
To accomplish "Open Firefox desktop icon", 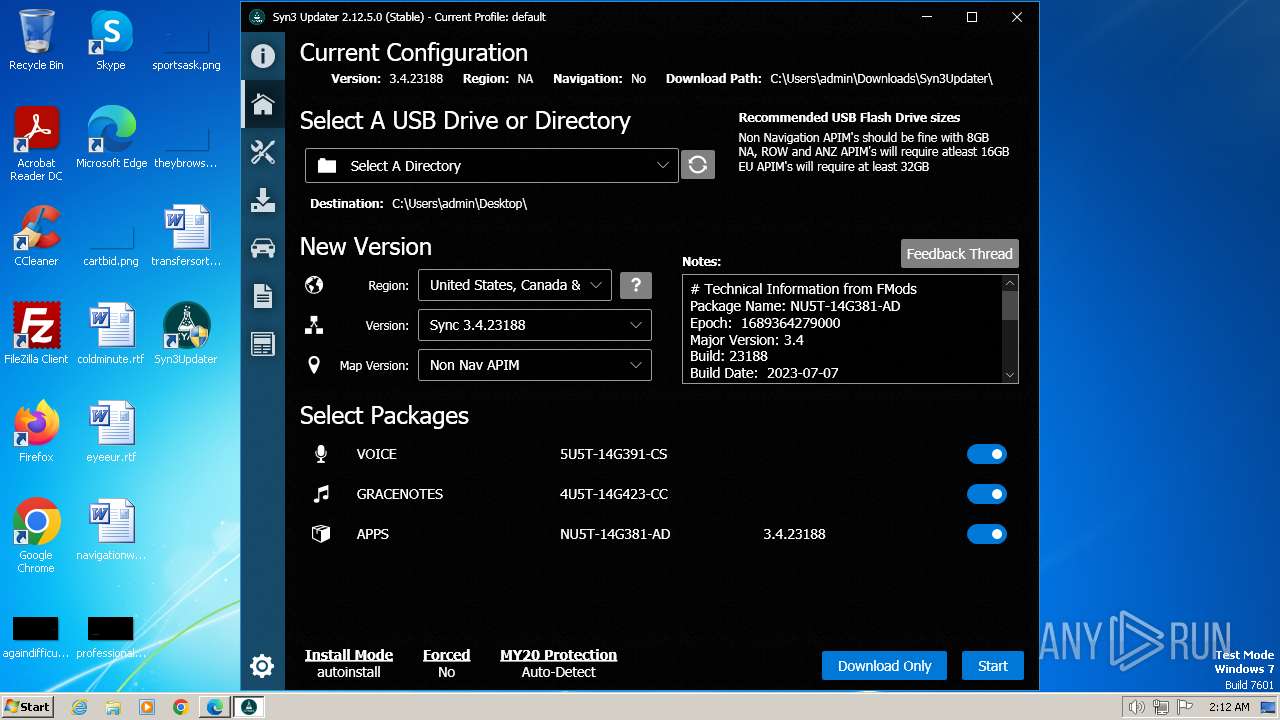I will click(36, 432).
